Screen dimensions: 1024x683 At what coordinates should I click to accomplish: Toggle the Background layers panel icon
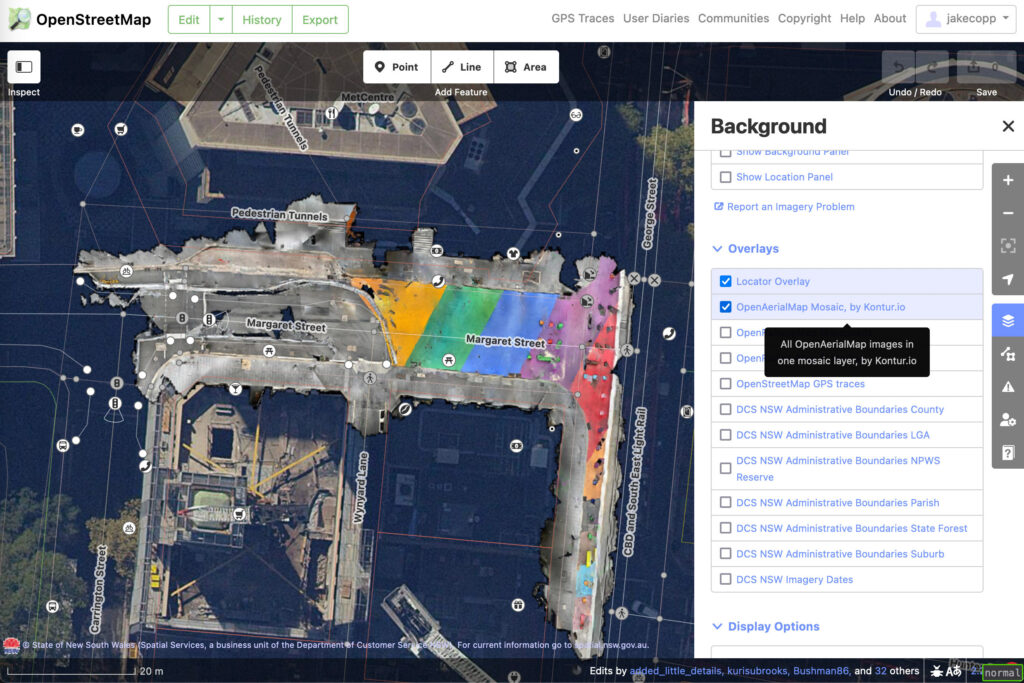point(1008,321)
